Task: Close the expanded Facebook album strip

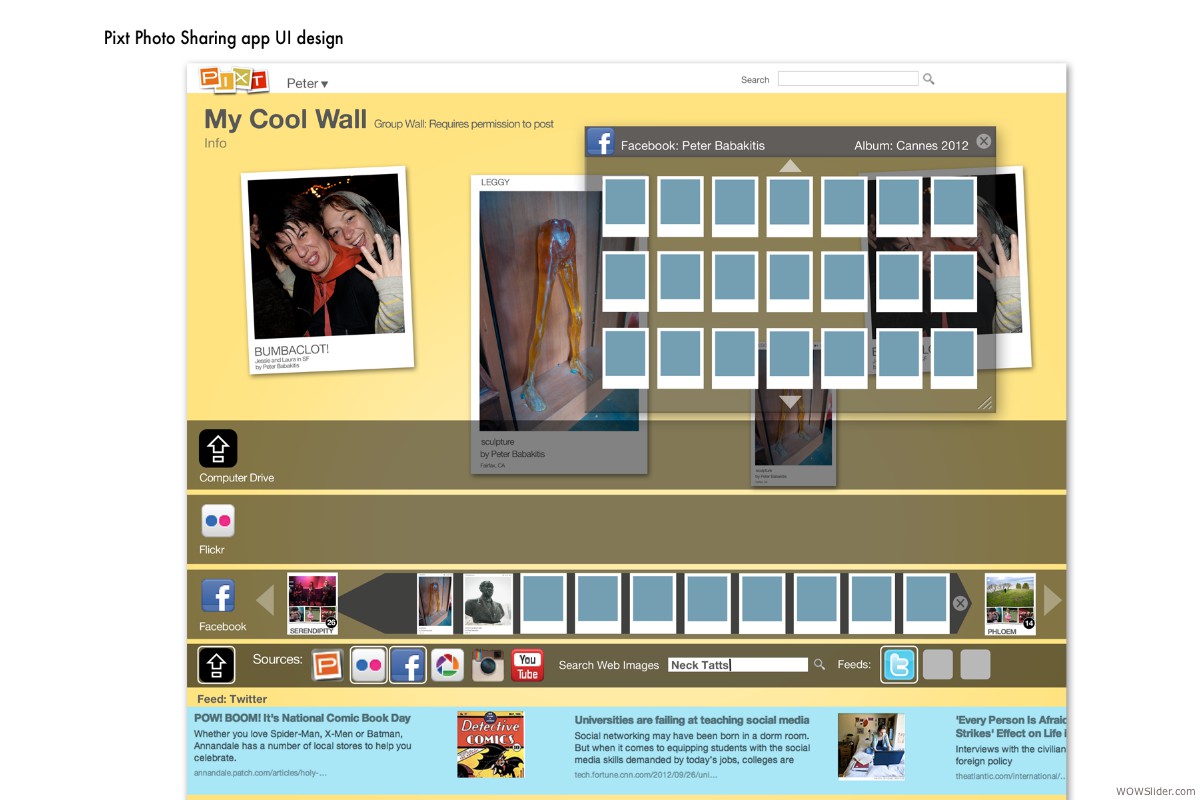Action: click(x=960, y=603)
